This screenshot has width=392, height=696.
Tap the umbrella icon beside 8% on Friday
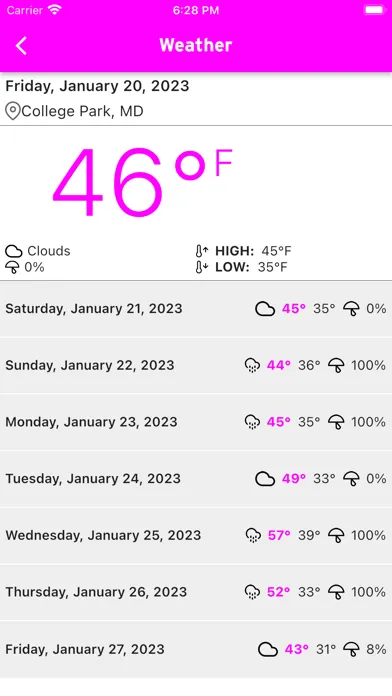click(x=351, y=649)
